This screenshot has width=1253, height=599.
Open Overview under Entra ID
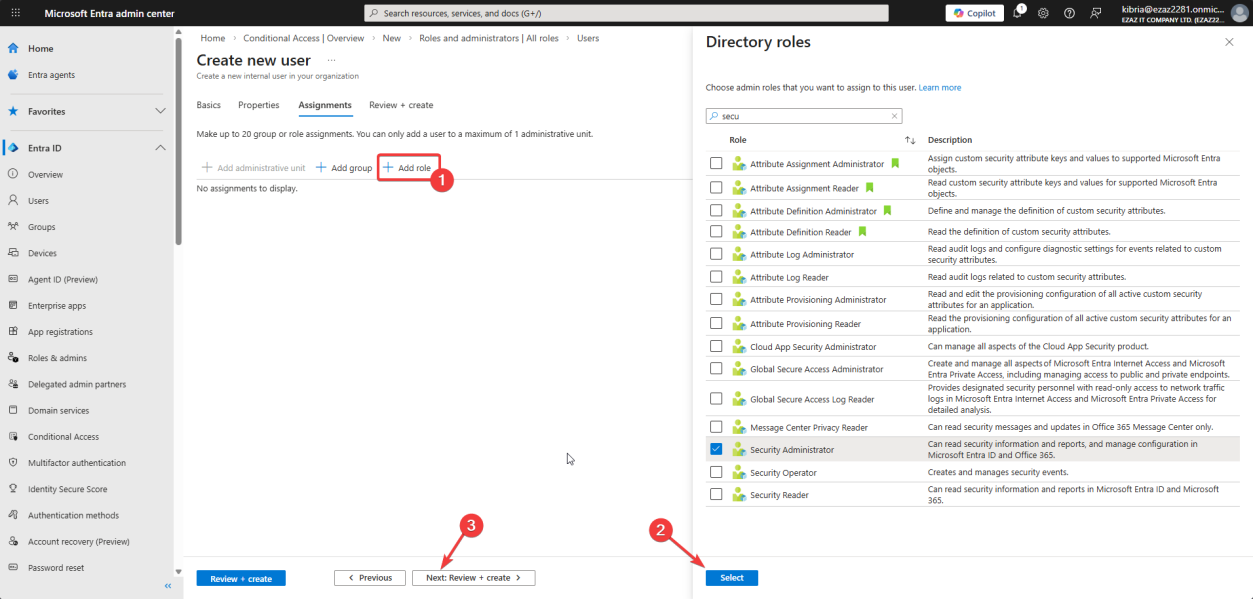pos(45,174)
